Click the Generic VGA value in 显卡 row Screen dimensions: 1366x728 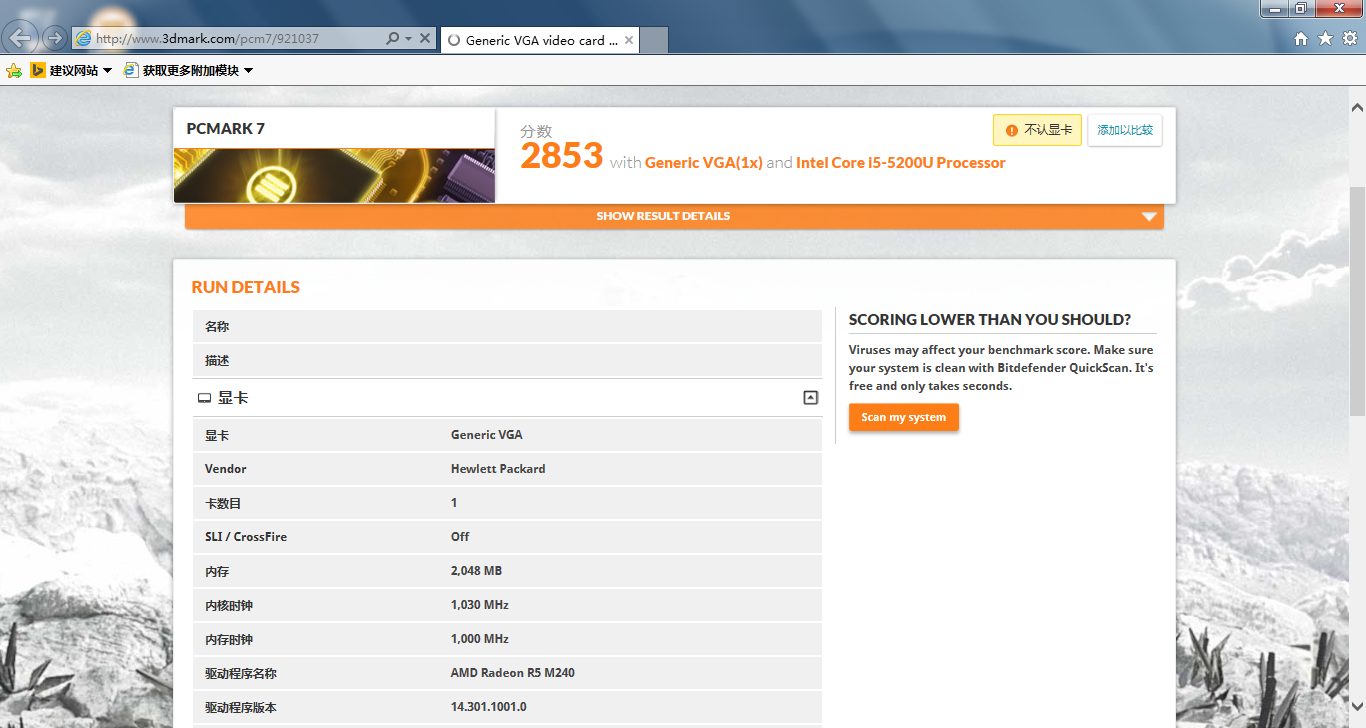487,435
